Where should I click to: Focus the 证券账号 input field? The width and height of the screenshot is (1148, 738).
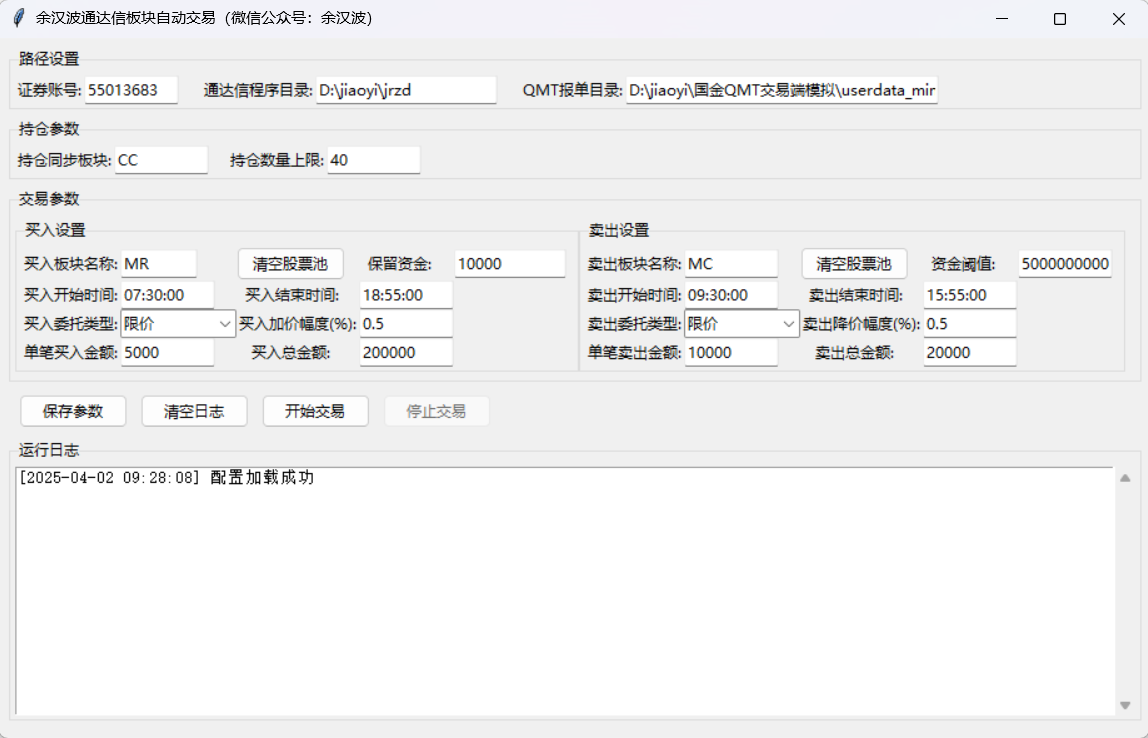click(131, 90)
